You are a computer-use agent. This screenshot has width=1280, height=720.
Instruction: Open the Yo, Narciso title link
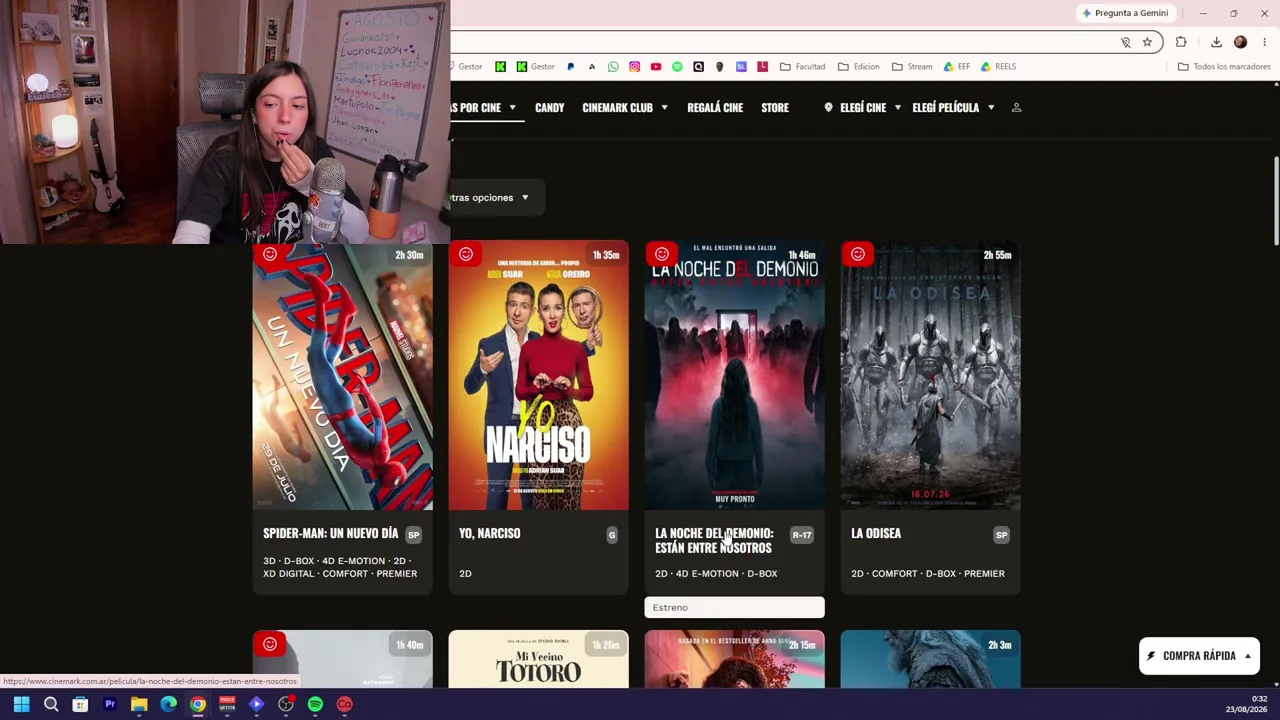click(x=489, y=534)
